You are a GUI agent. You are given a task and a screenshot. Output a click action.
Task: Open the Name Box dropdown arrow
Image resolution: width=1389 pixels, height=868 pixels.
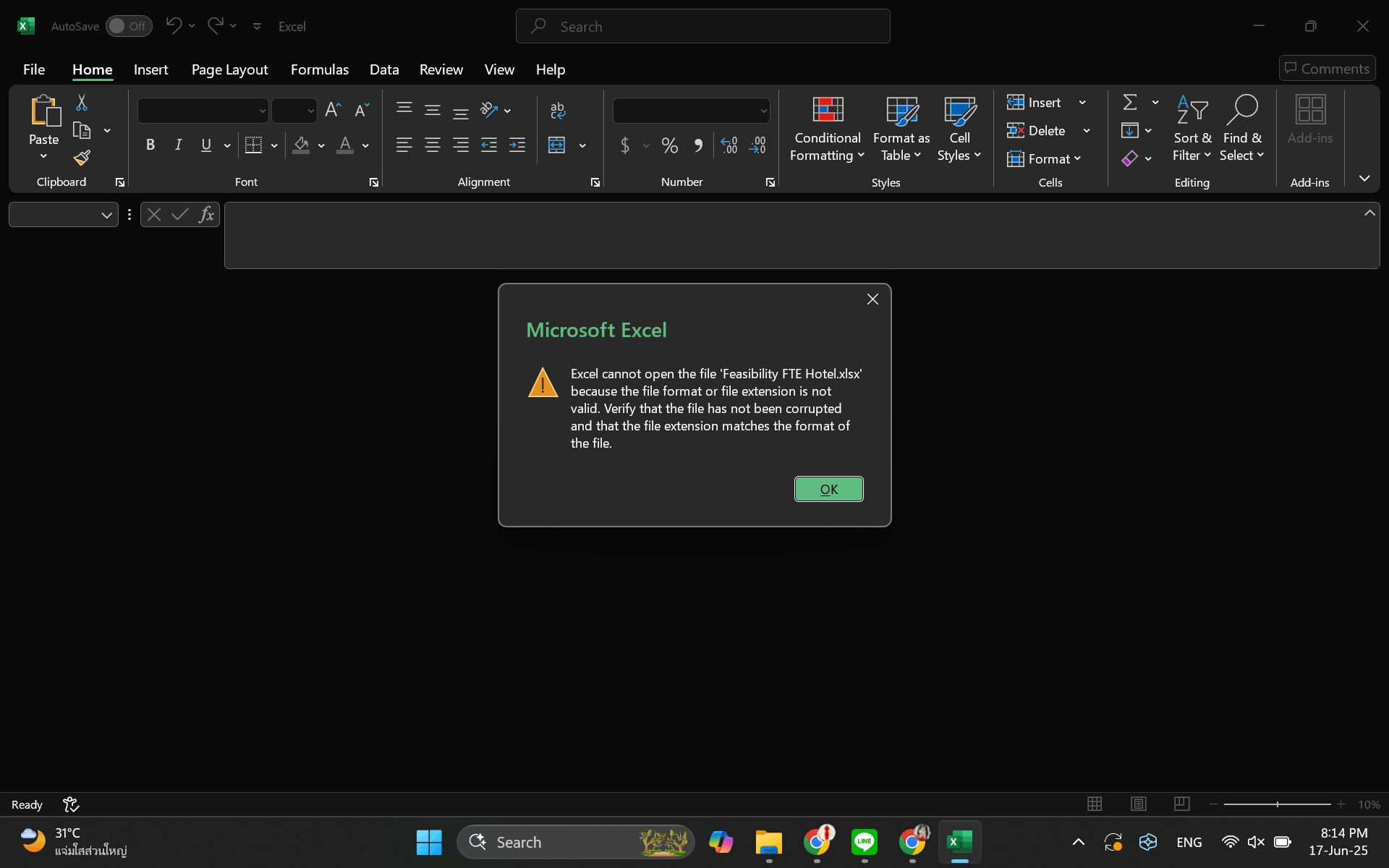tap(106, 215)
